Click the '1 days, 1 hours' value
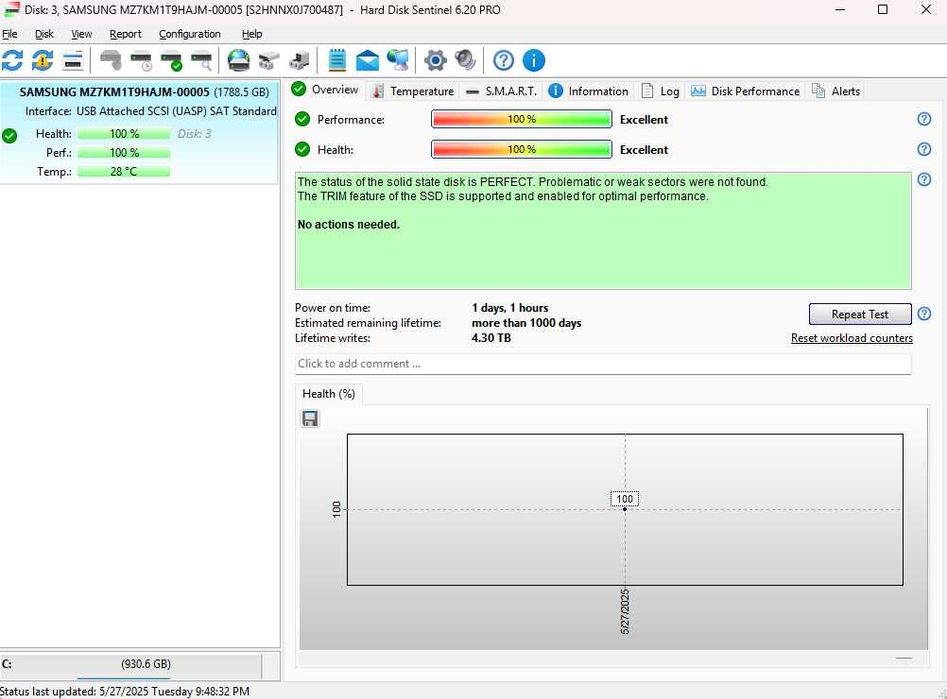This screenshot has width=947, height=699. pos(510,308)
